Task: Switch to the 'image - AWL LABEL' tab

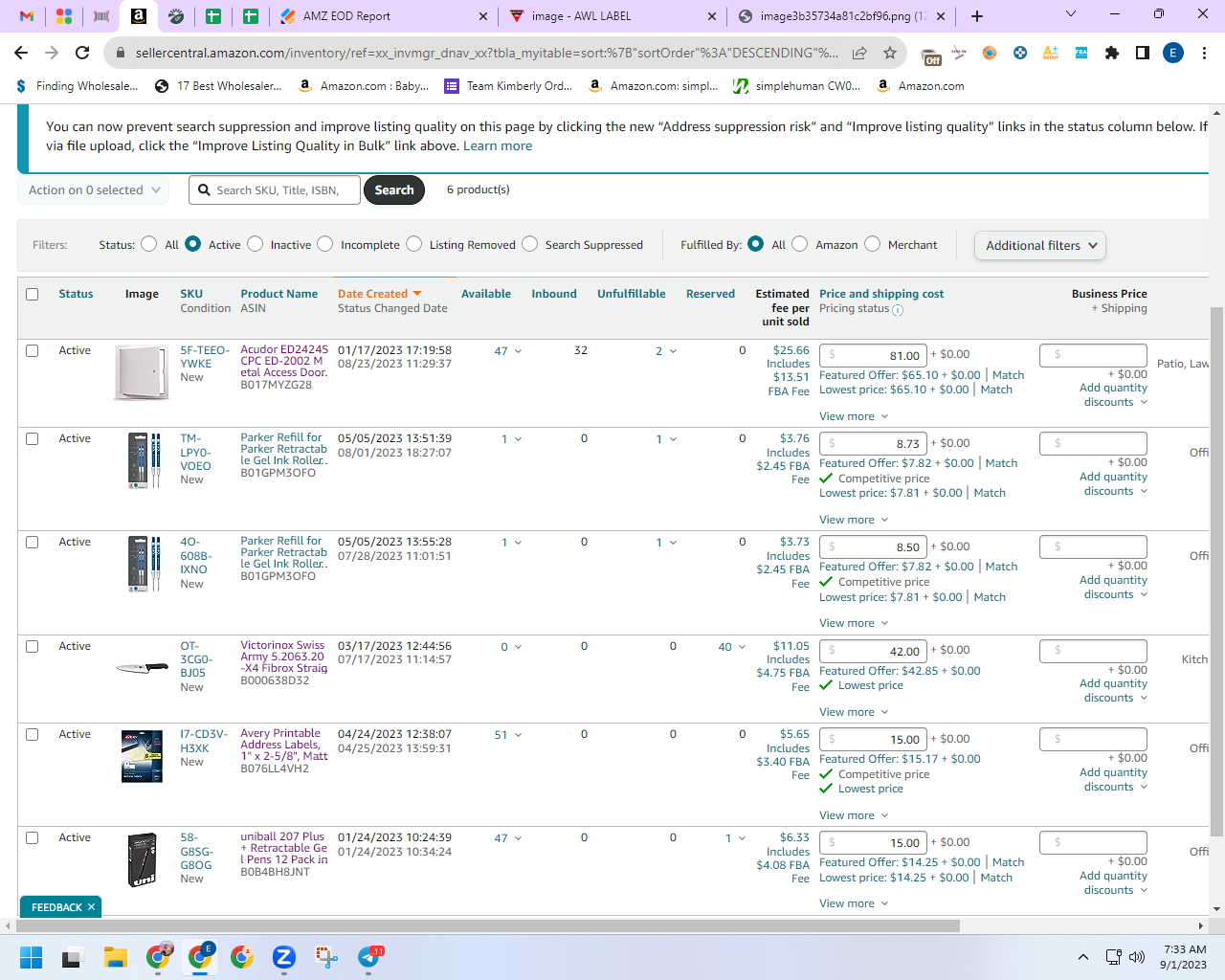Action: [612, 16]
